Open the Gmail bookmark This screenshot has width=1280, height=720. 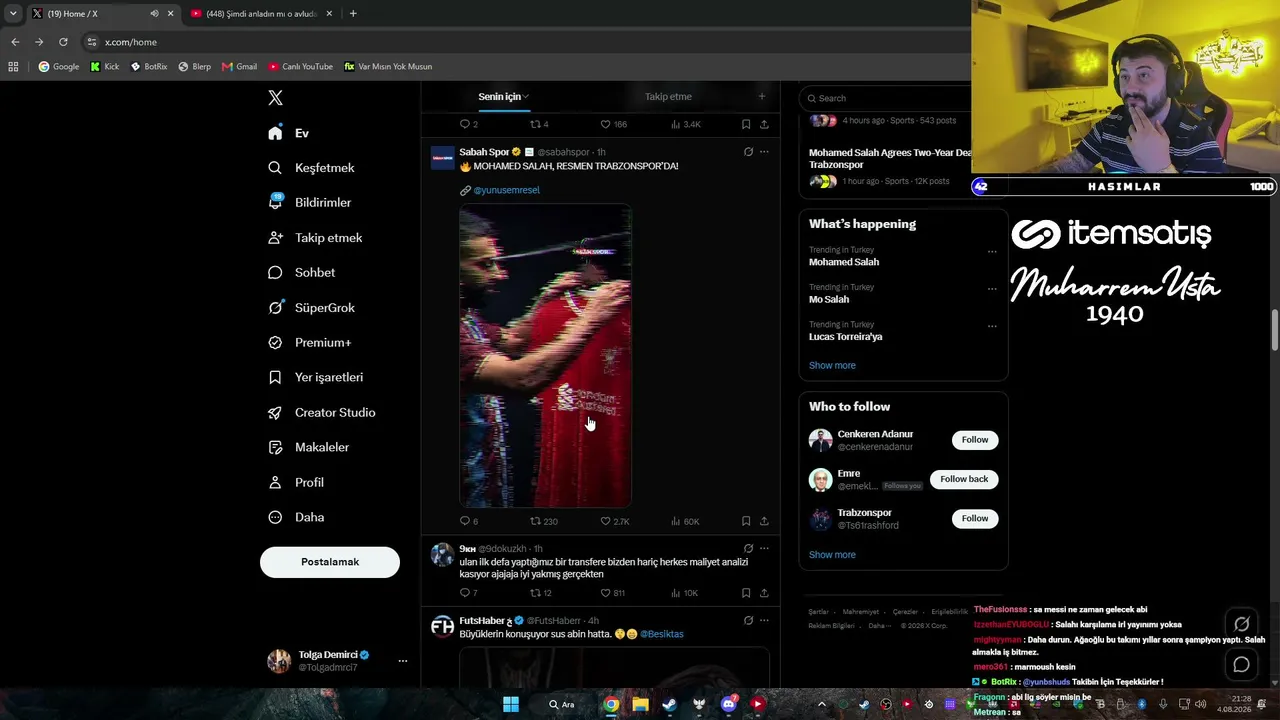(x=239, y=67)
